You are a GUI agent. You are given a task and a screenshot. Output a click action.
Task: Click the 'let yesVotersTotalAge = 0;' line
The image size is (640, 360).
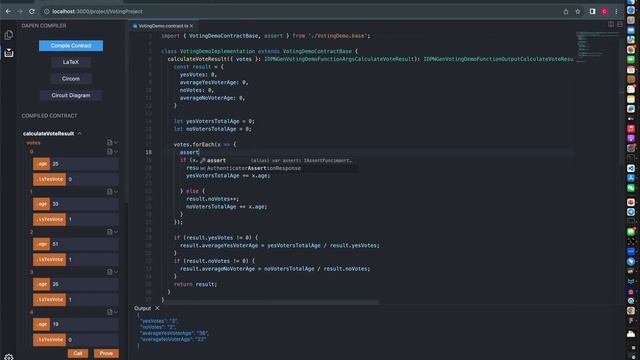[214, 121]
